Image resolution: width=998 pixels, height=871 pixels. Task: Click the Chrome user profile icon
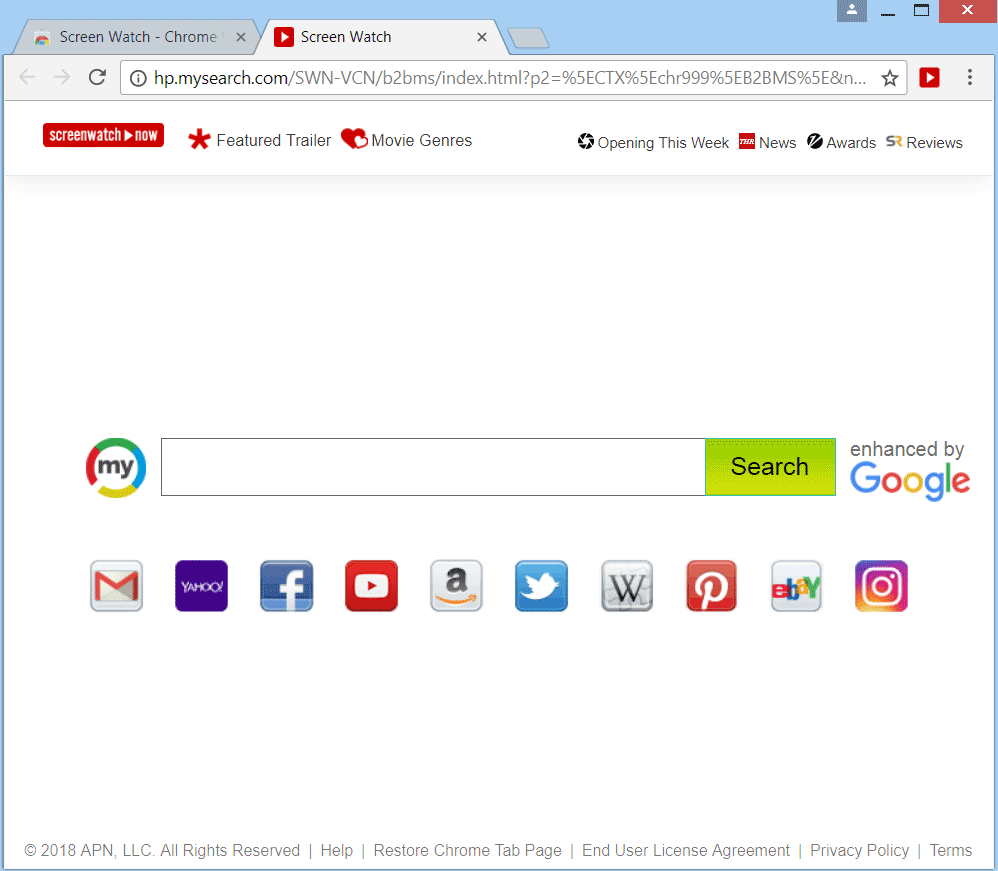coord(852,11)
